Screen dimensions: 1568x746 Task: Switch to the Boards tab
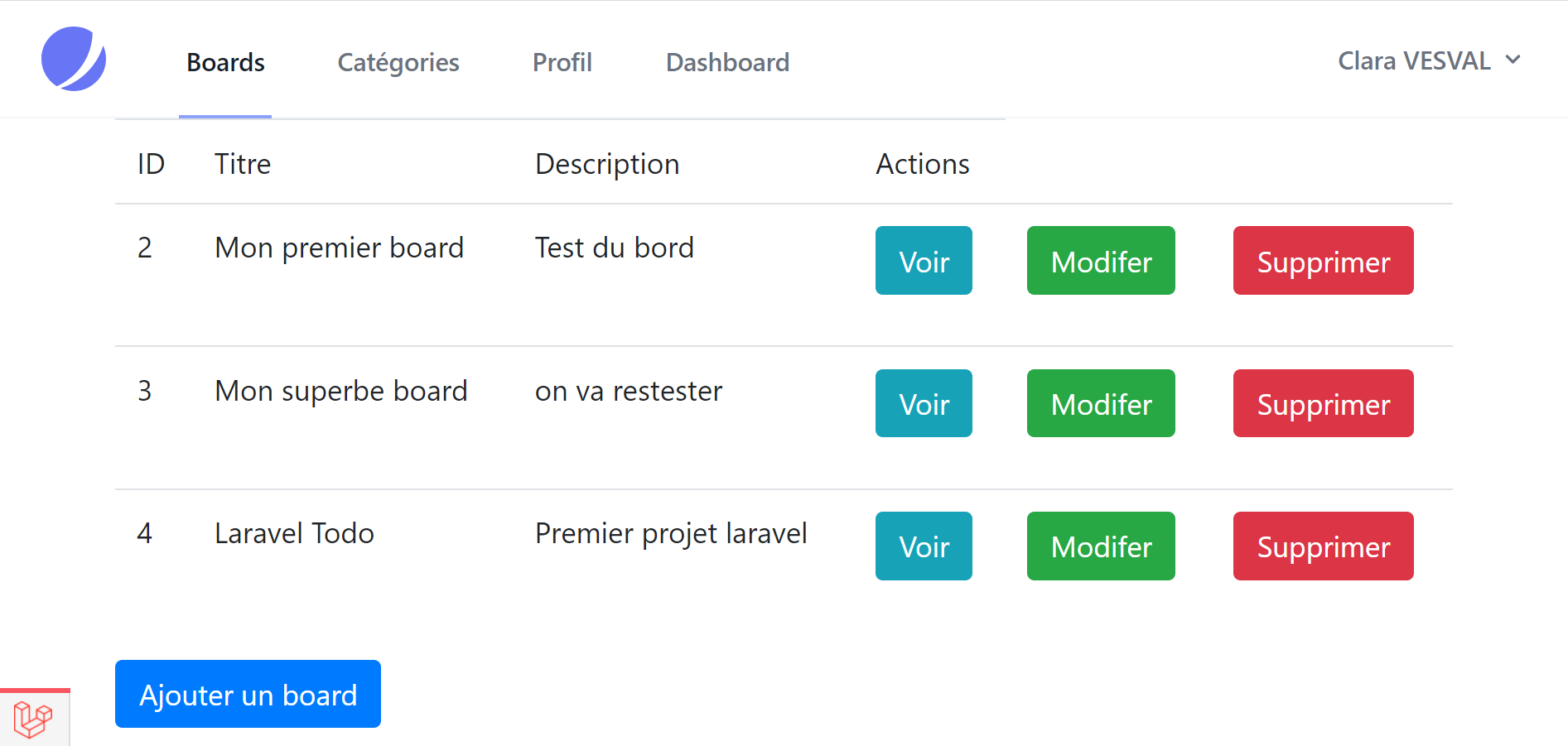[225, 62]
